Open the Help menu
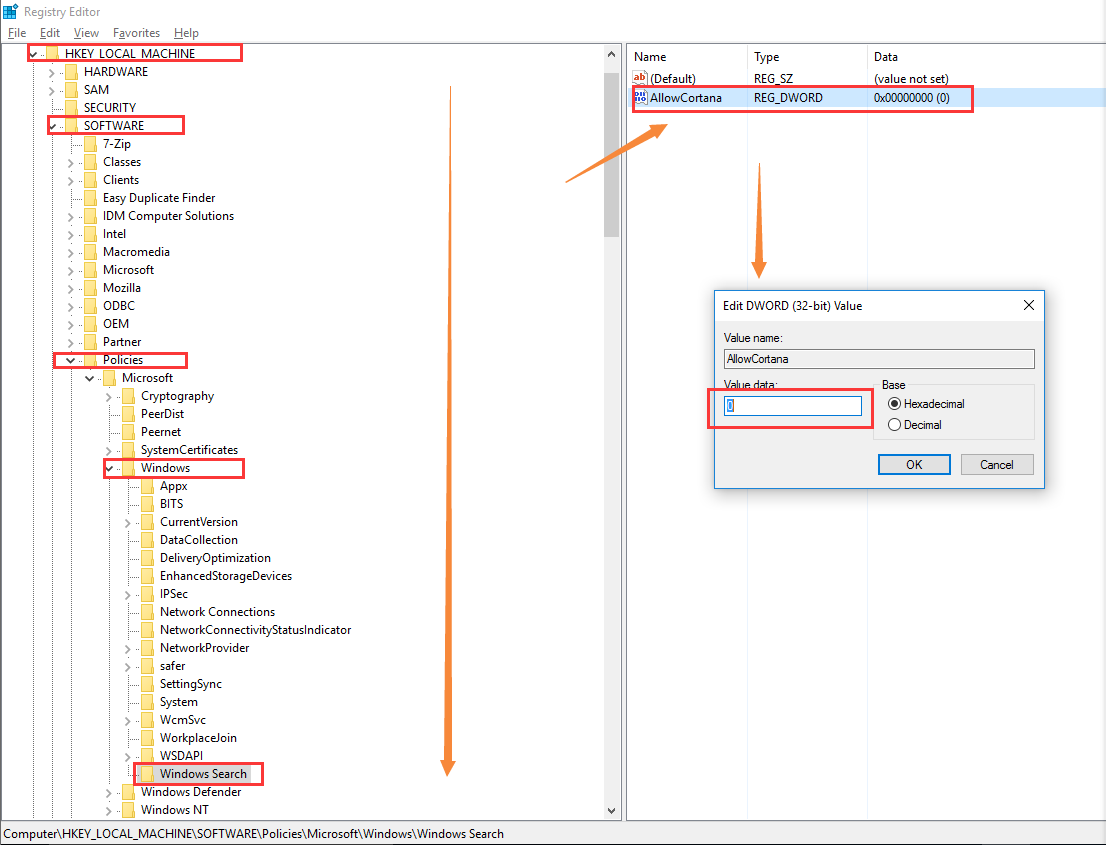Screen dimensions: 1106x845 tap(186, 32)
